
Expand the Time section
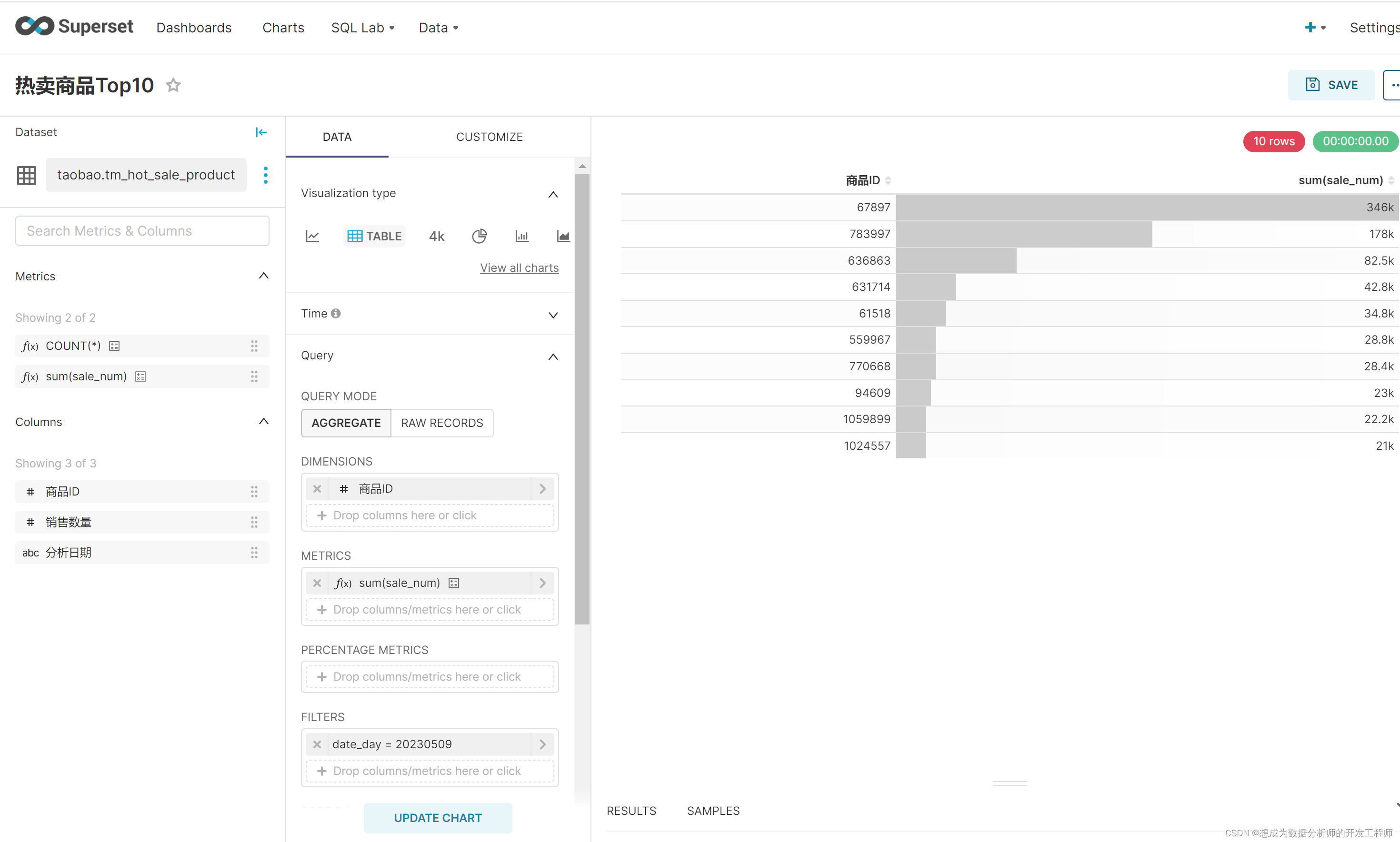[x=553, y=314]
